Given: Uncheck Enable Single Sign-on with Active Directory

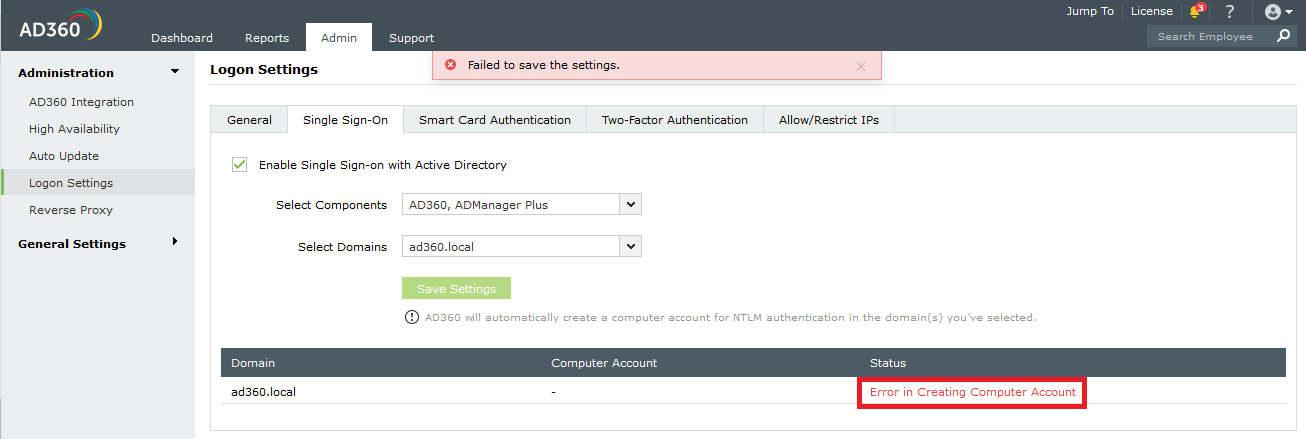Looking at the screenshot, I should [x=239, y=165].
